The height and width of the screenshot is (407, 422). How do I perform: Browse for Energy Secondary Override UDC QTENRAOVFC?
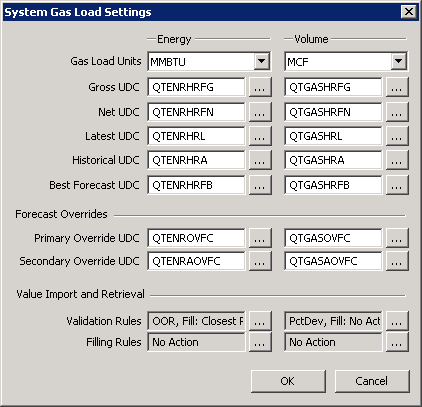pos(260,261)
